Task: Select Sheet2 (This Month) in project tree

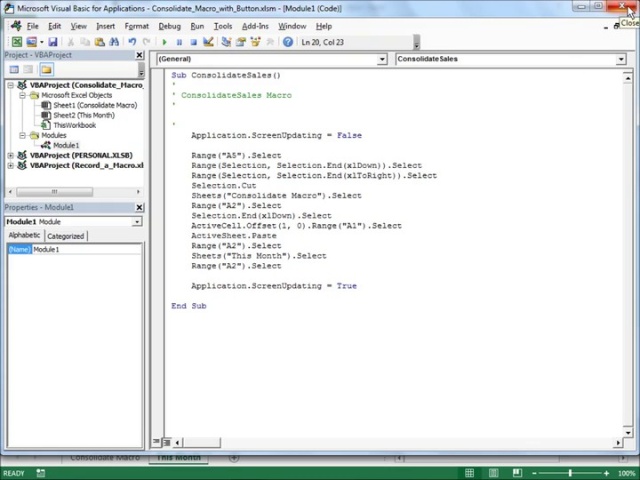Action: [x=83, y=115]
